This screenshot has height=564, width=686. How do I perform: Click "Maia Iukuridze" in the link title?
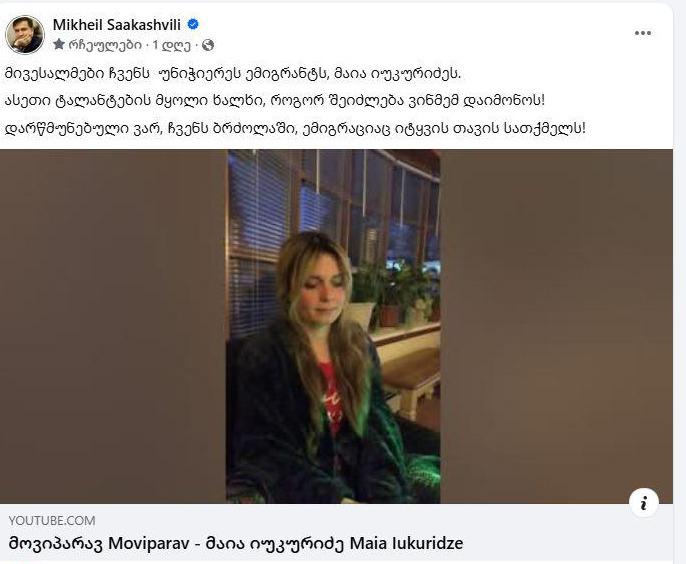click(x=406, y=543)
